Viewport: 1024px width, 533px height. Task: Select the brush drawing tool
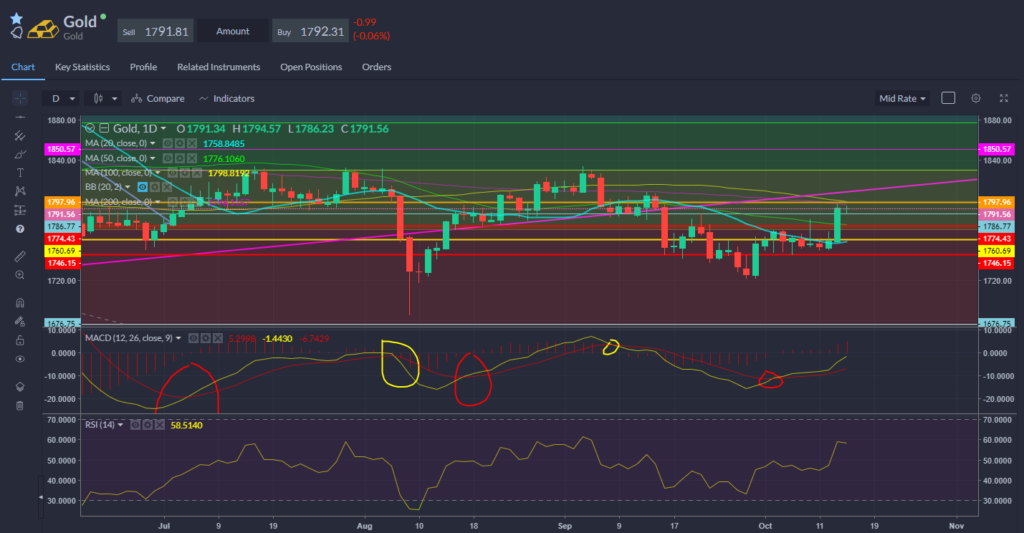[x=20, y=154]
